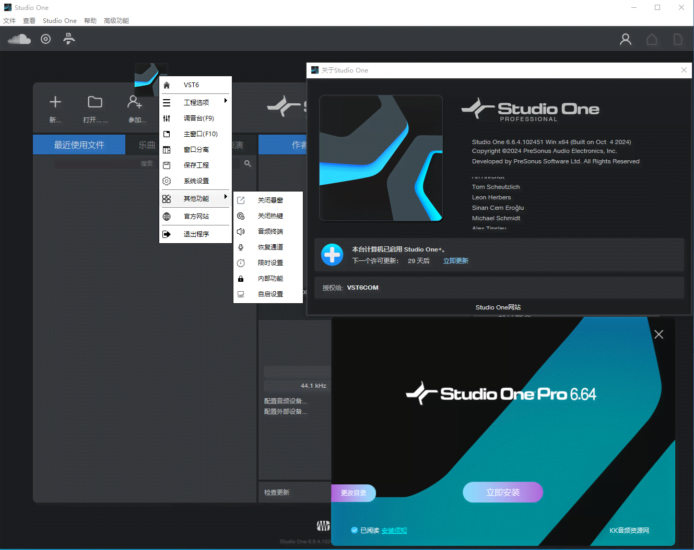The image size is (694, 550).
Task: Click 配置外部设备... link
Action: 285,412
